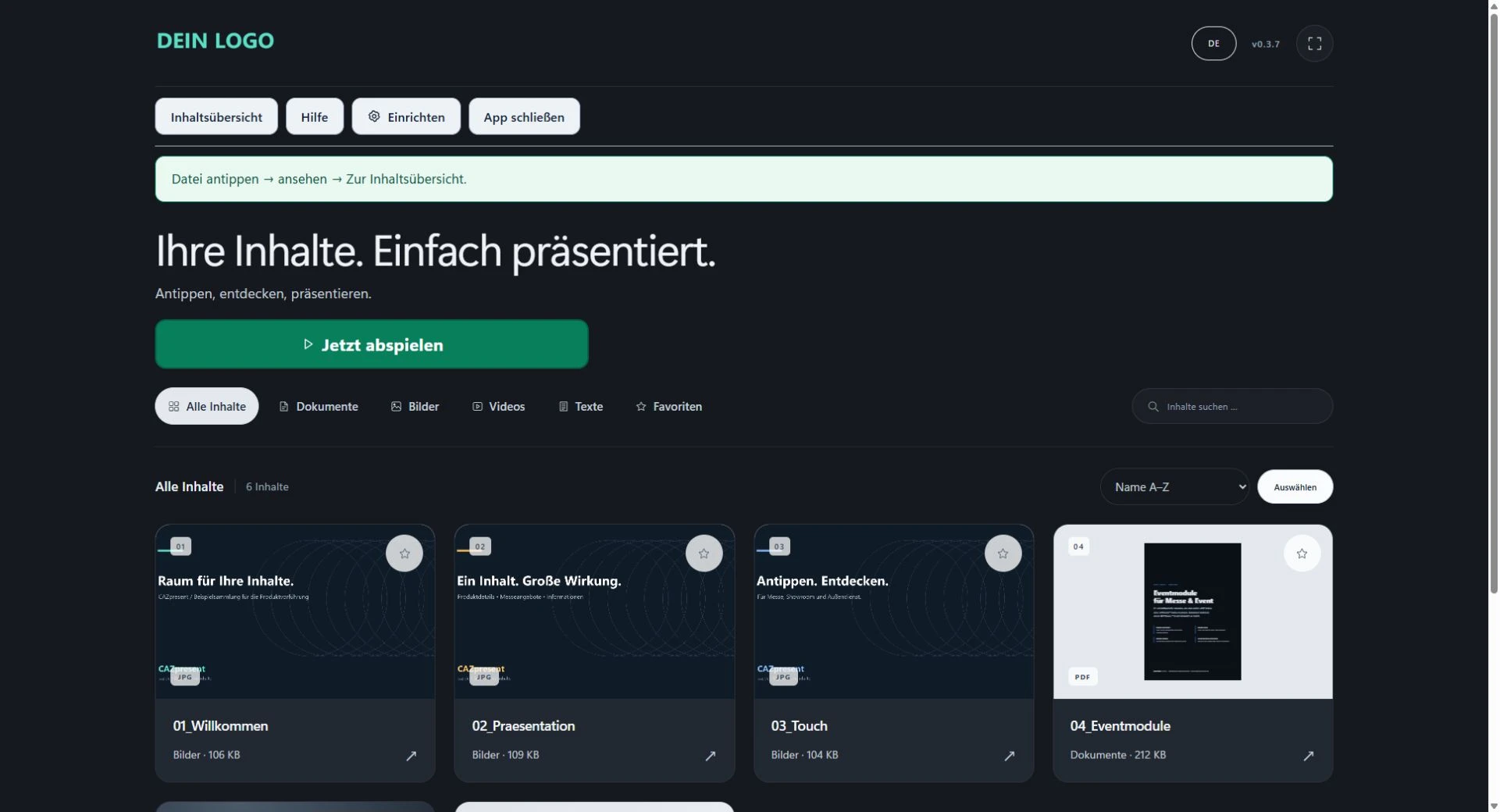Open 03_Touch via arrow icon

click(x=1010, y=756)
